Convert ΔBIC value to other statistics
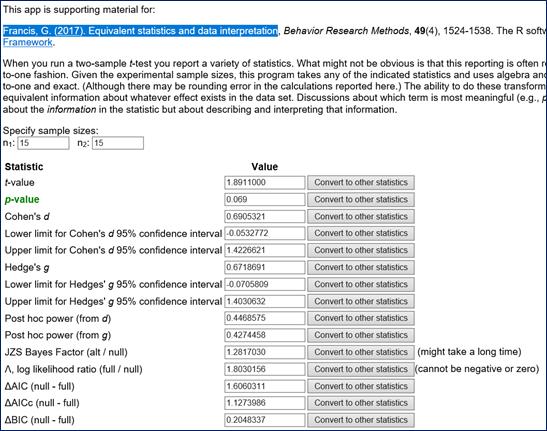 pos(361,420)
